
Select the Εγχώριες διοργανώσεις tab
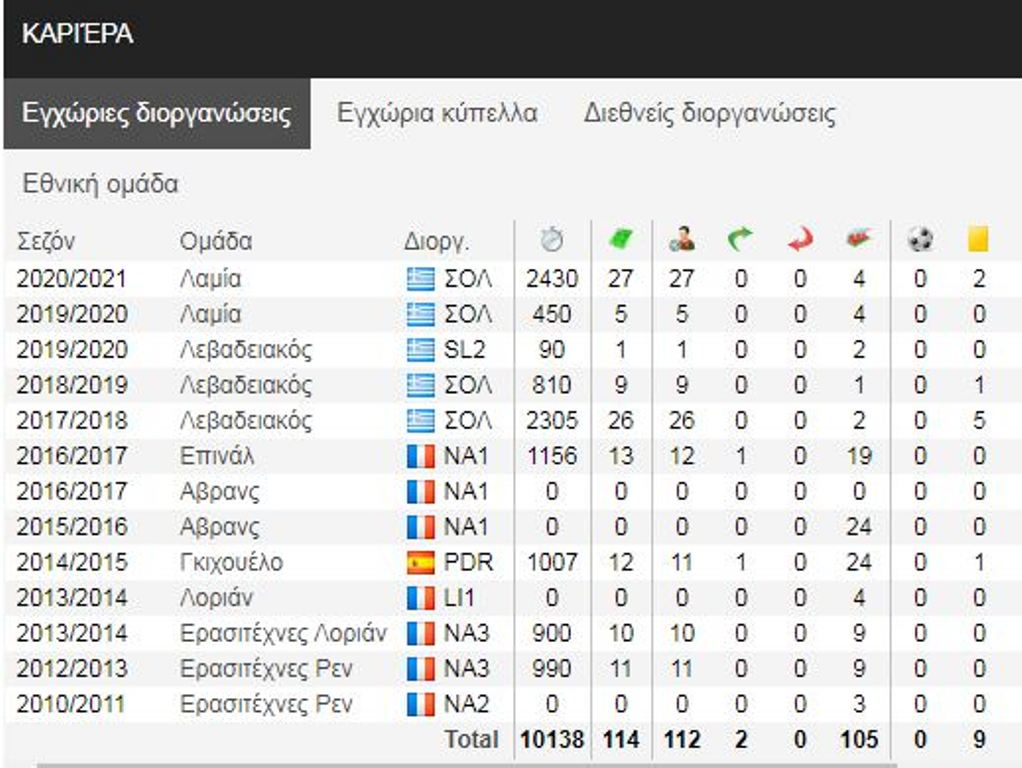point(157,113)
